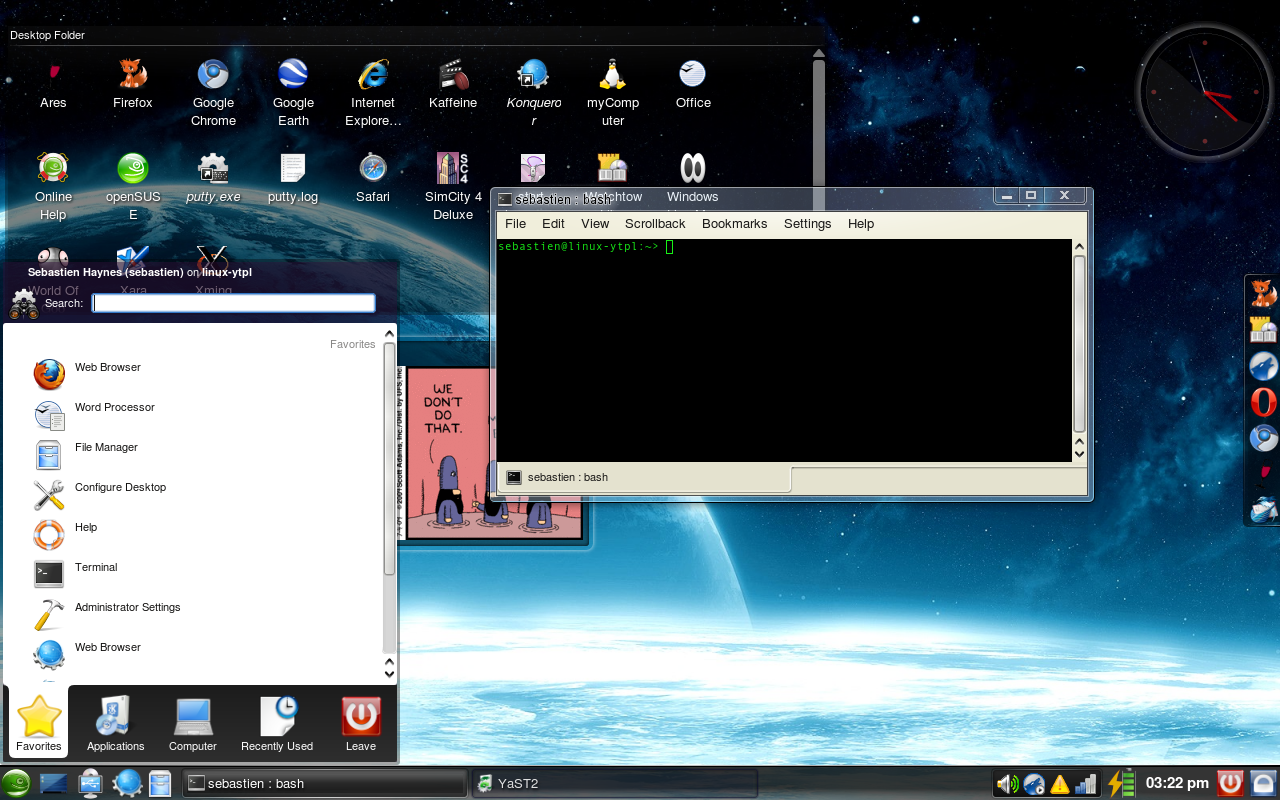The height and width of the screenshot is (800, 1280).
Task: Open the Bookmarks menu in terminal
Action: [x=734, y=224]
